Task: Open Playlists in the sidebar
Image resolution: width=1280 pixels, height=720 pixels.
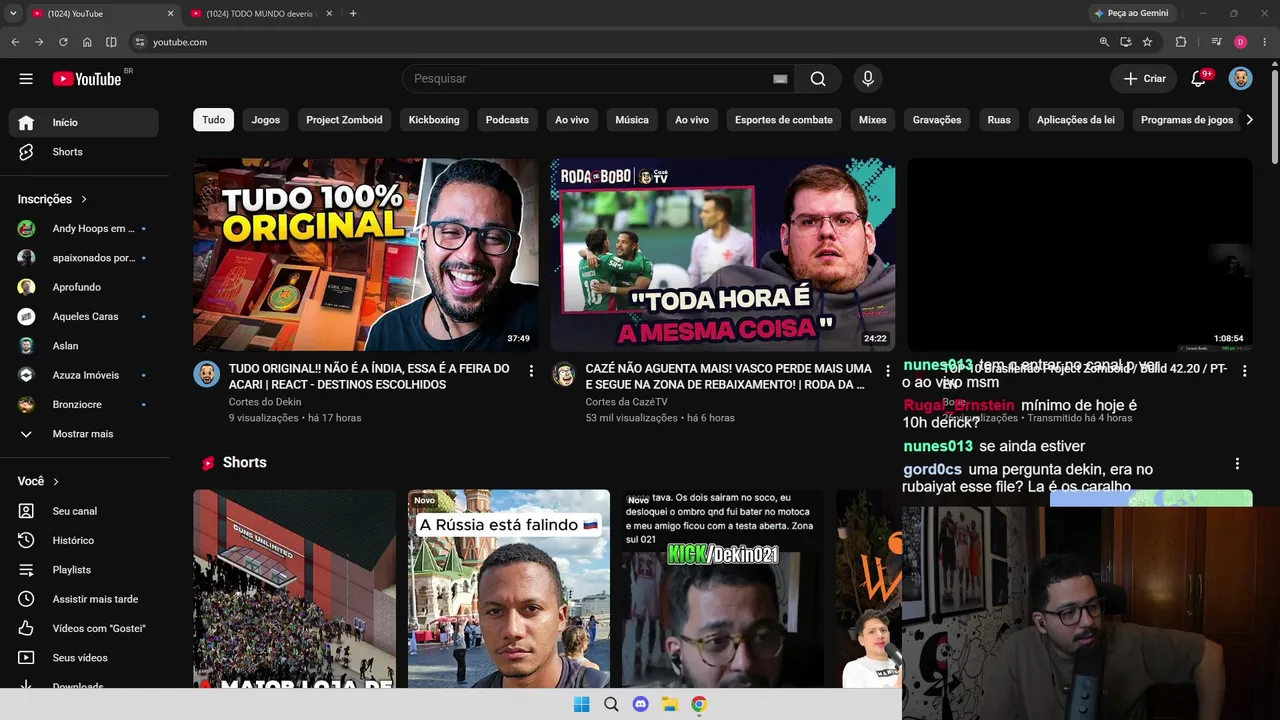Action: click(x=84, y=570)
